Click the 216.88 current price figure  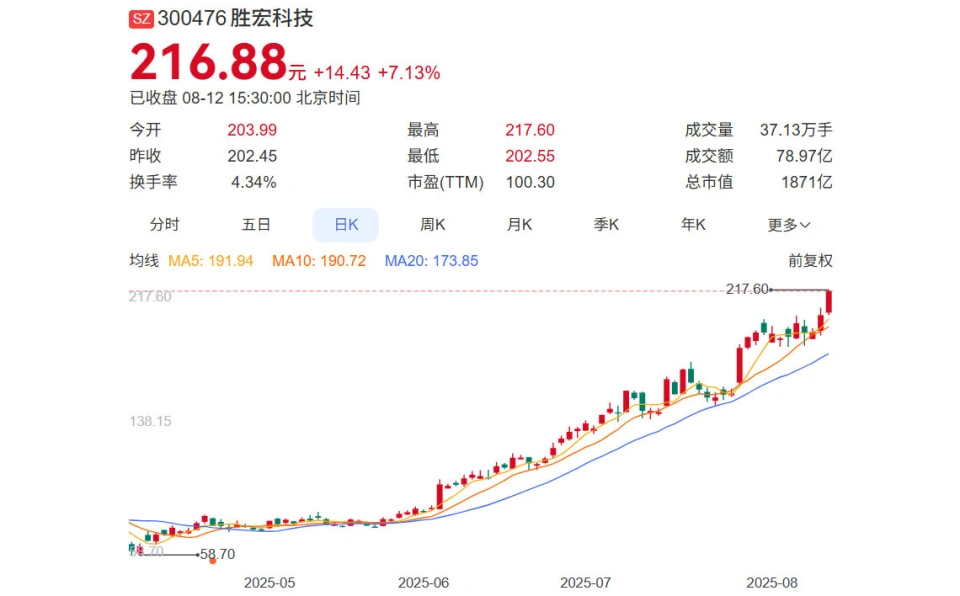click(208, 62)
